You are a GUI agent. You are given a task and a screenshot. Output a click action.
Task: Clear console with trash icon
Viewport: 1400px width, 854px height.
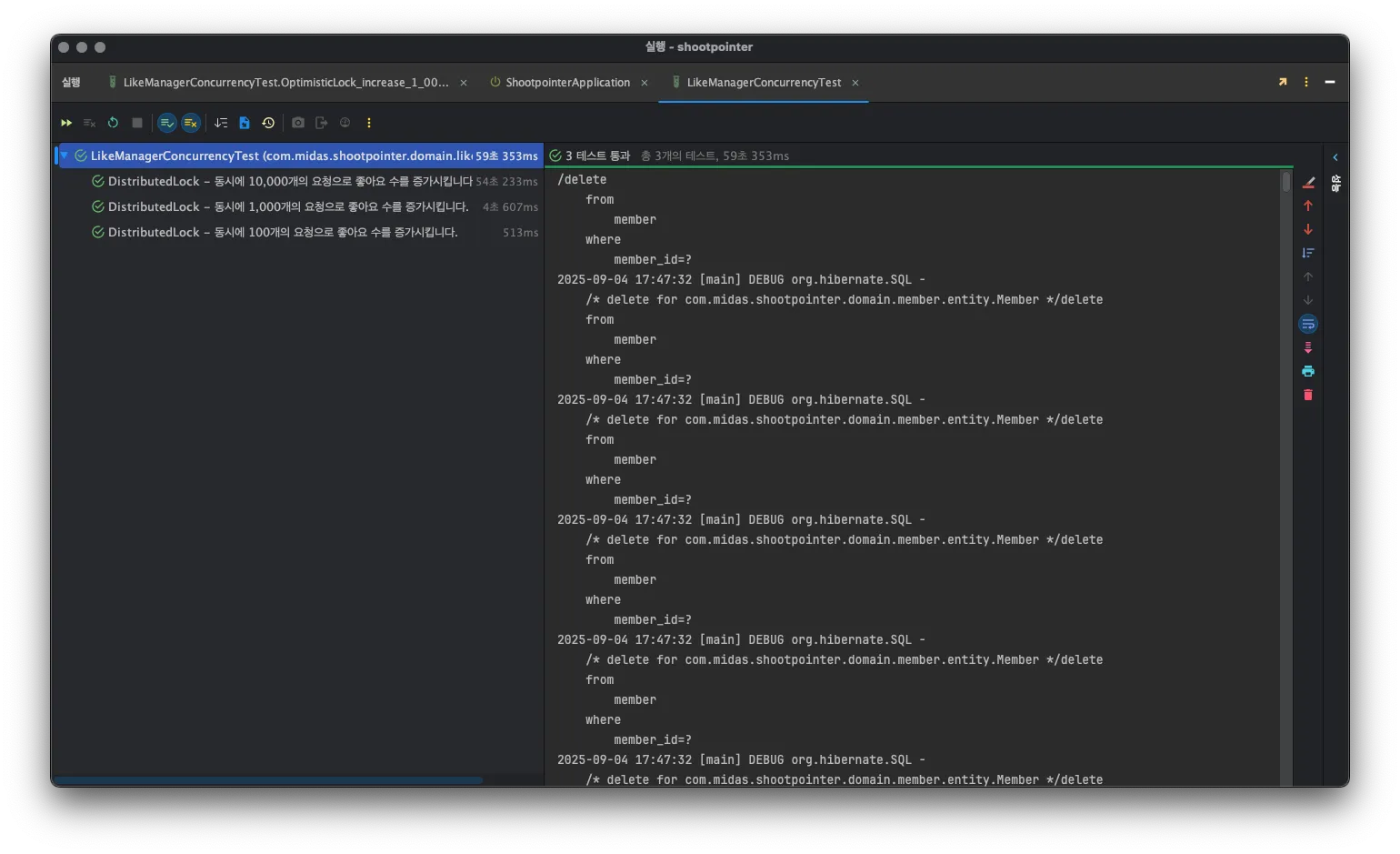pyautogui.click(x=1308, y=395)
